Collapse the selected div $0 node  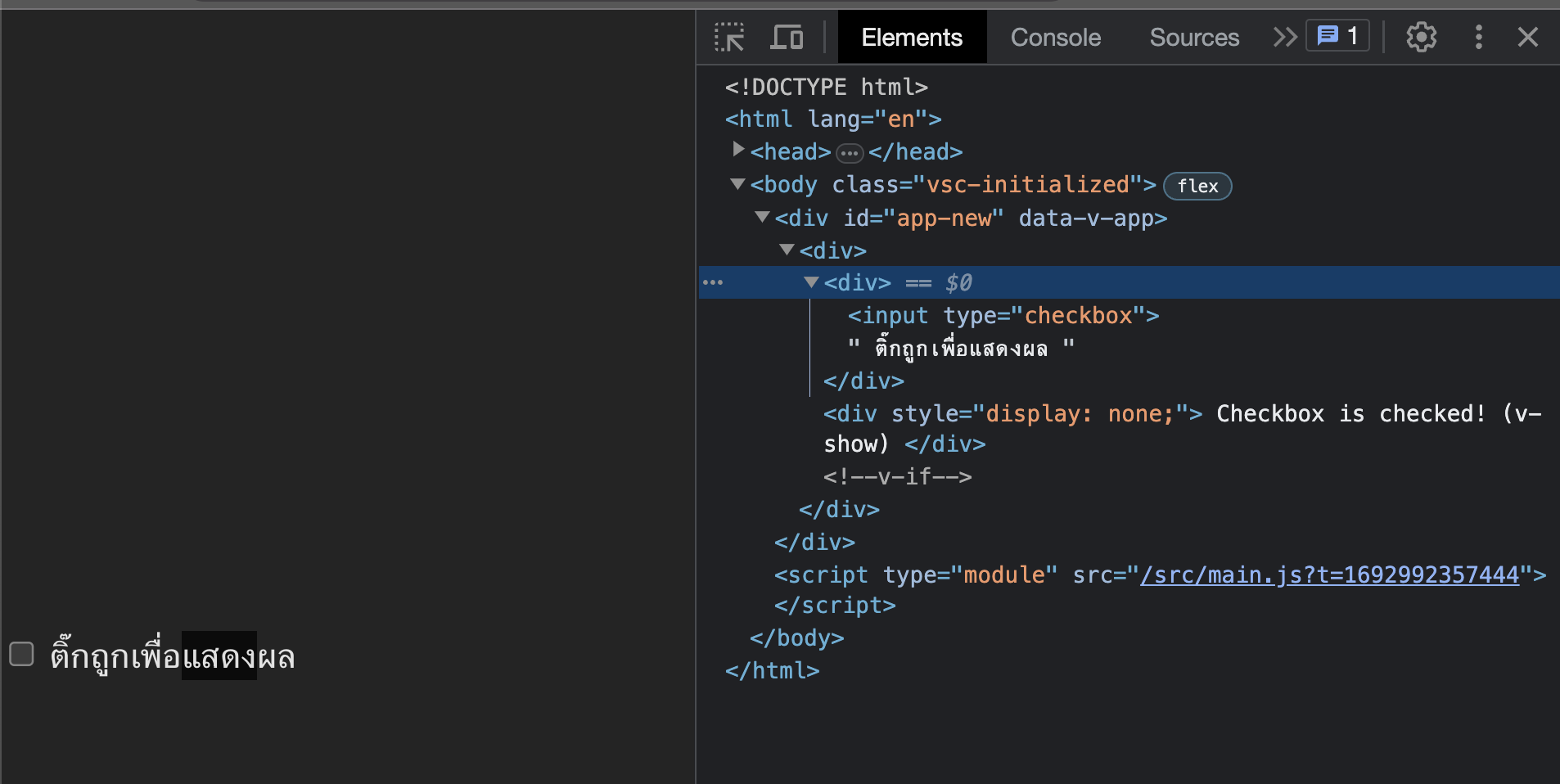811,282
